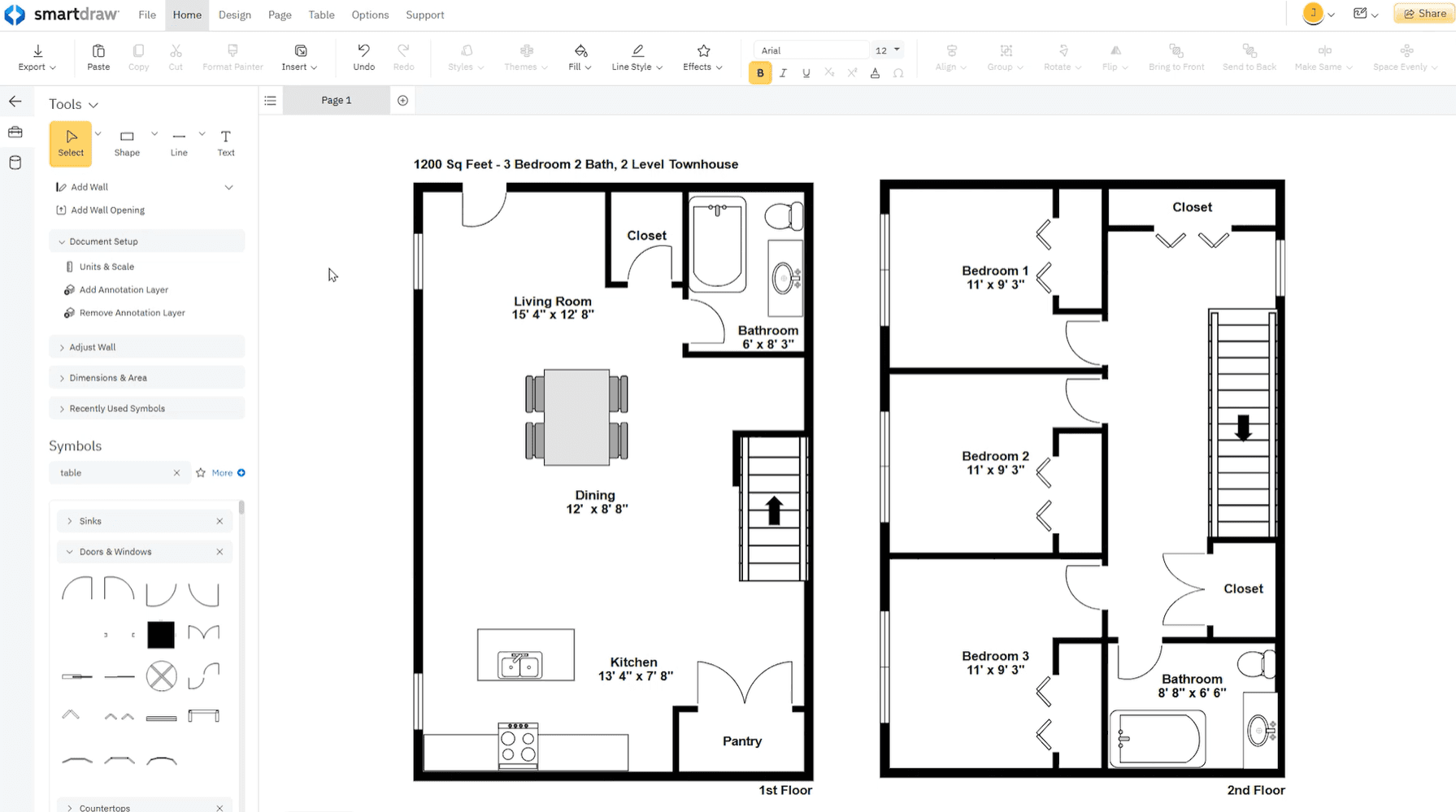Image resolution: width=1456 pixels, height=812 pixels.
Task: Click the Add Wall tool
Action: pyautogui.click(x=89, y=186)
